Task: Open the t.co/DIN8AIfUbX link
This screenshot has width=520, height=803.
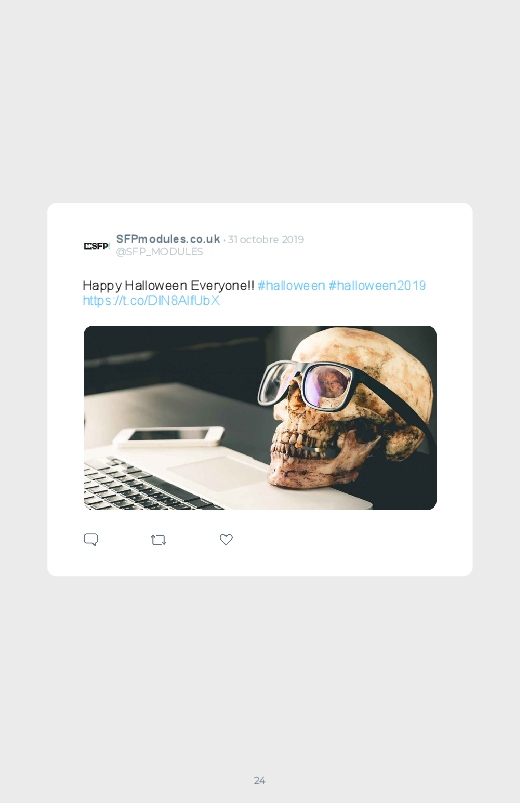Action: tap(152, 300)
